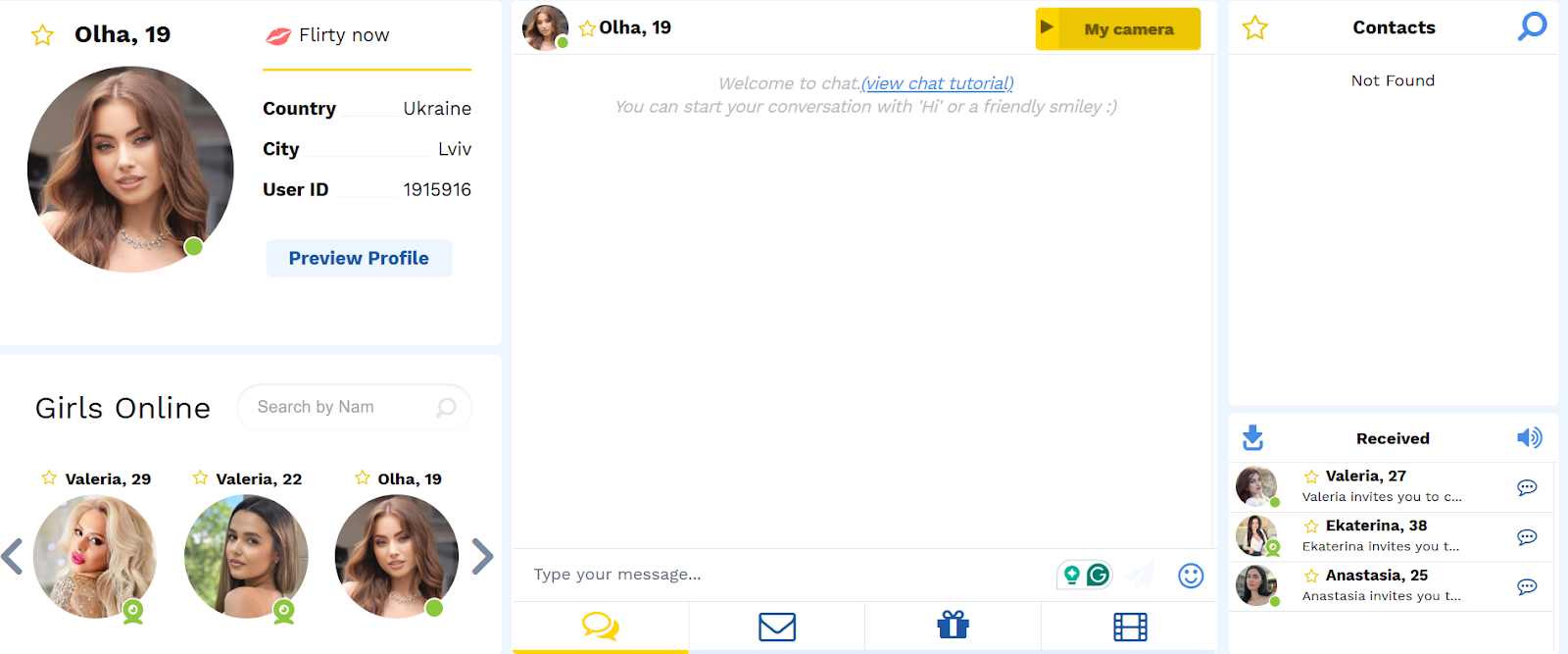Image resolution: width=1568 pixels, height=654 pixels.
Task: Show previous girls with left carousel arrow
Action: tap(12, 556)
